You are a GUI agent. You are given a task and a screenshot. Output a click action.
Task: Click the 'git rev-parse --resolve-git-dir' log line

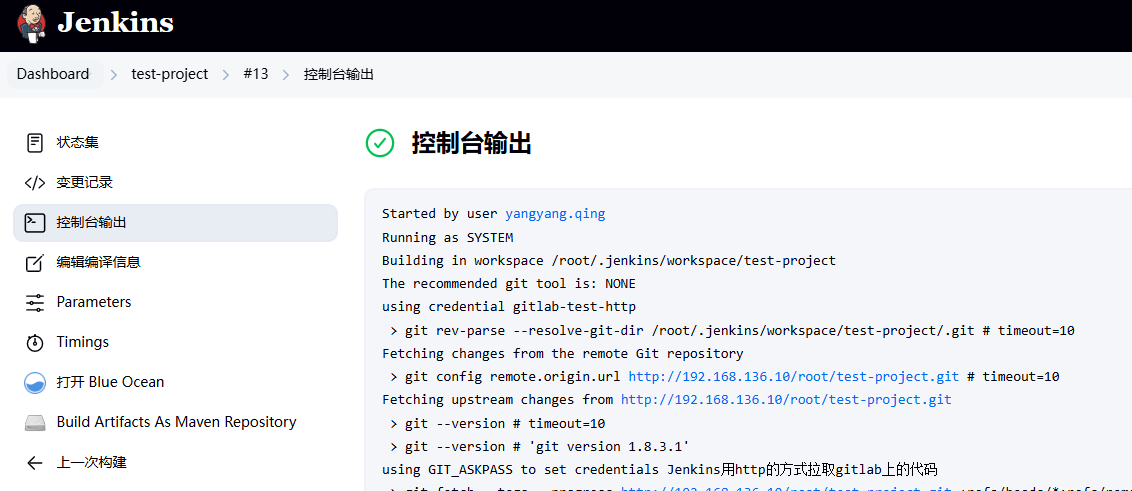[732, 331]
